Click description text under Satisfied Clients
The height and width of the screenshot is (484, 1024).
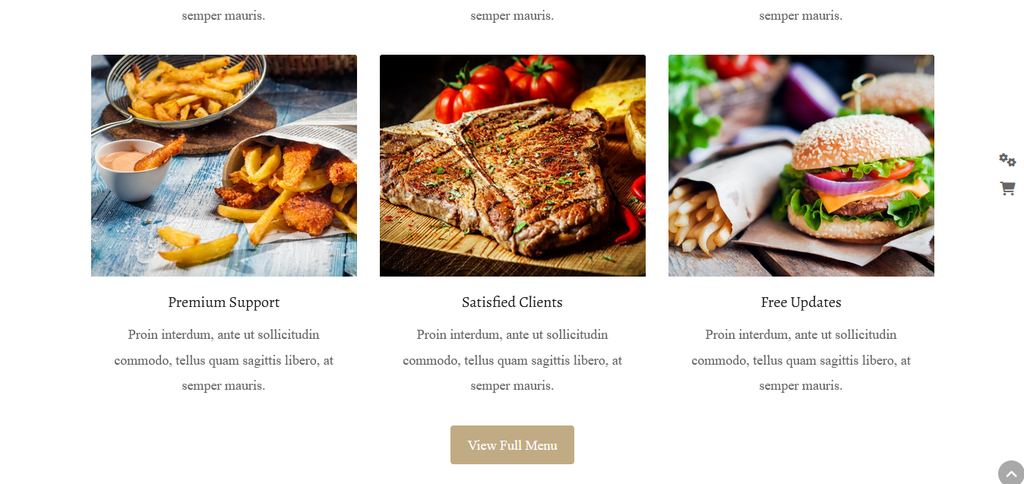coord(512,360)
